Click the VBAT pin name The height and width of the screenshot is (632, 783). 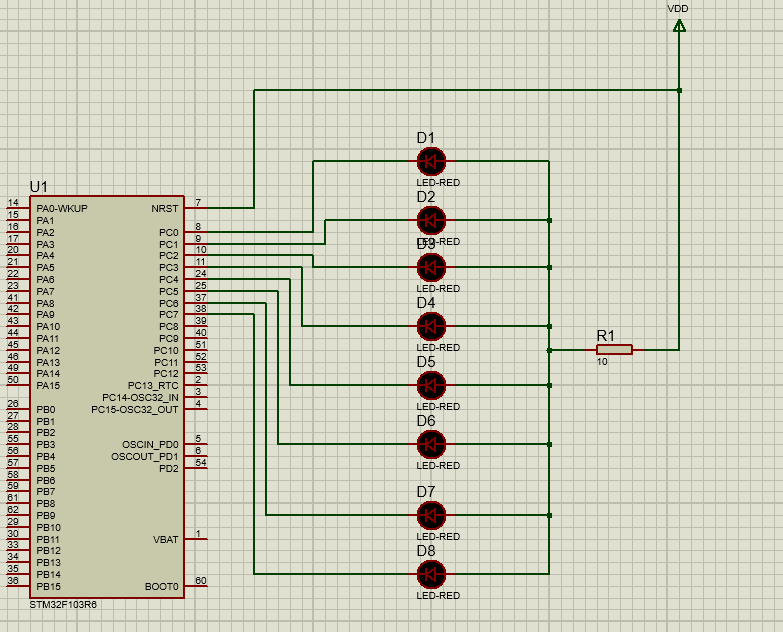click(x=166, y=540)
